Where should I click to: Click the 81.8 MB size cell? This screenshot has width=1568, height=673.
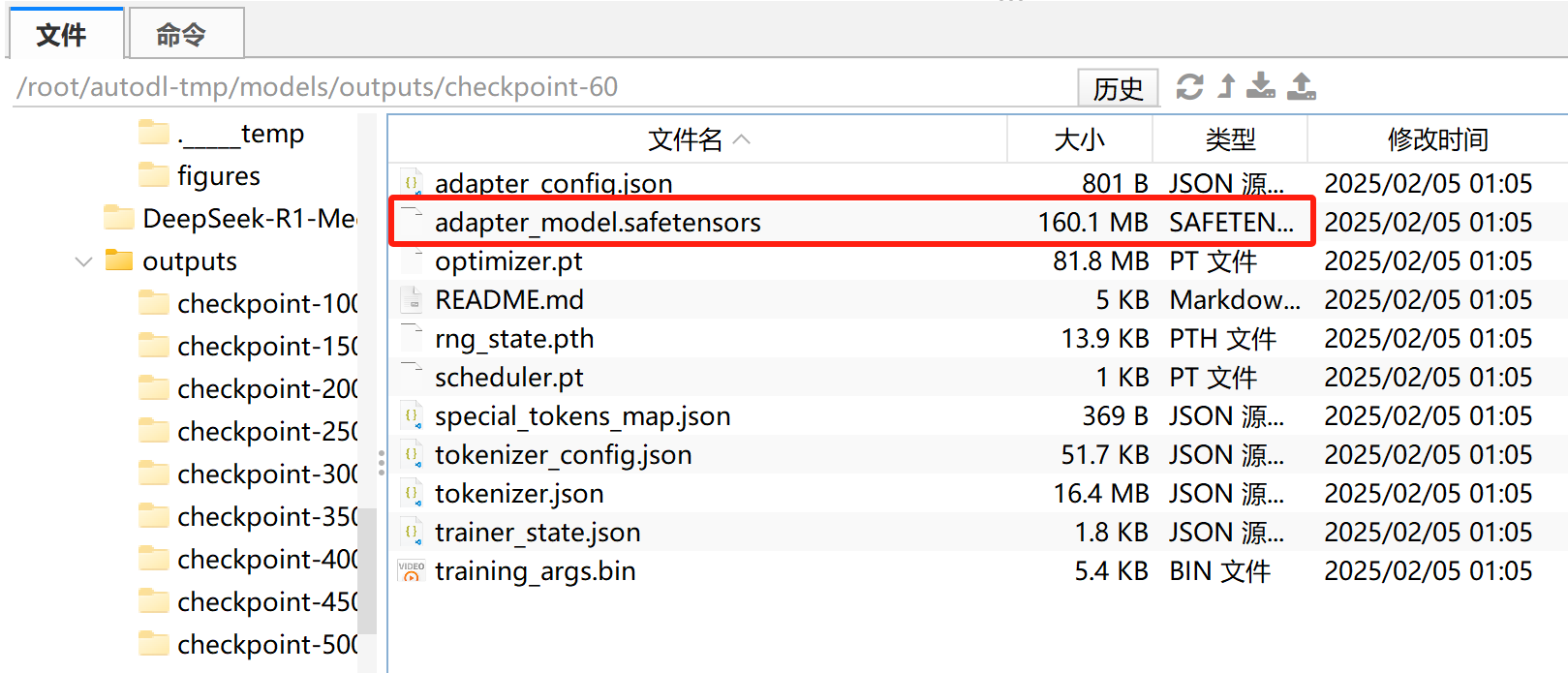point(1100,261)
